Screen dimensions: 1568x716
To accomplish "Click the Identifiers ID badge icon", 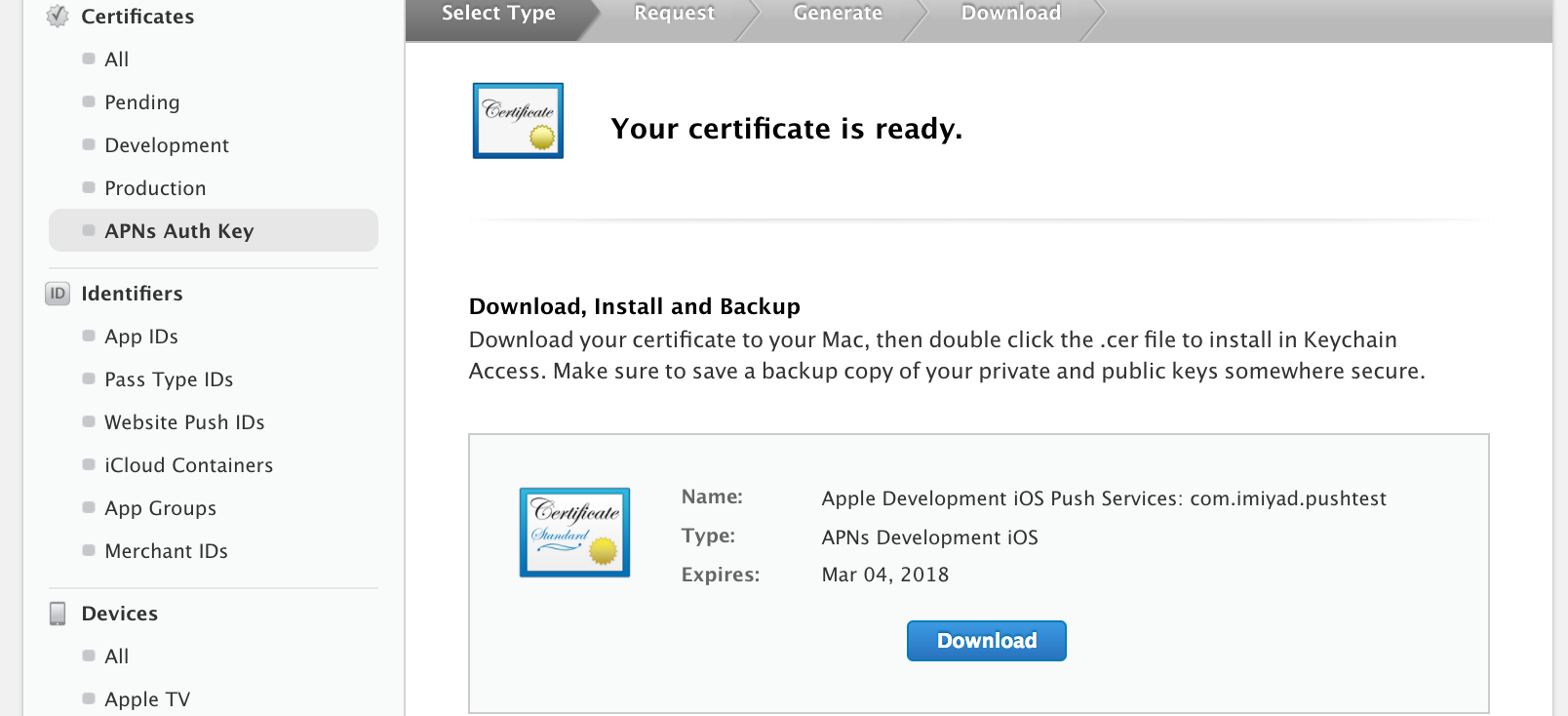I will coord(58,294).
